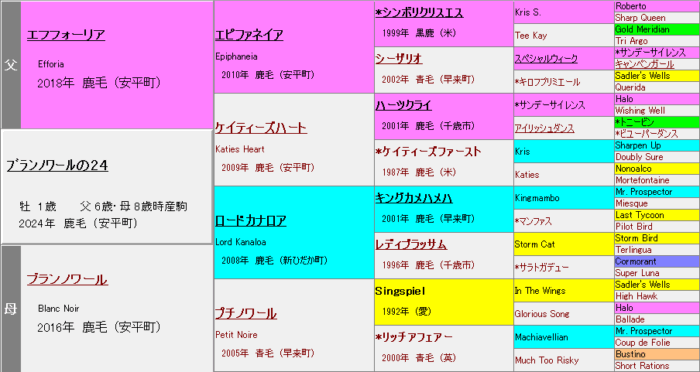The height and width of the screenshot is (372, 700).
Task: Click the purple Cormorant cell
Action: tap(657, 262)
